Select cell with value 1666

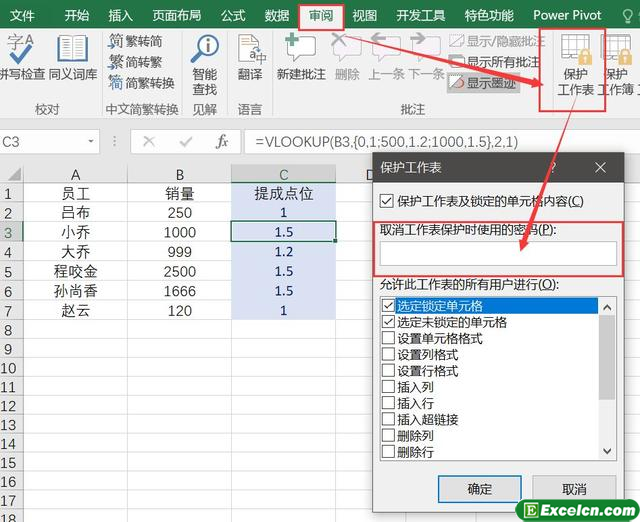(180, 291)
